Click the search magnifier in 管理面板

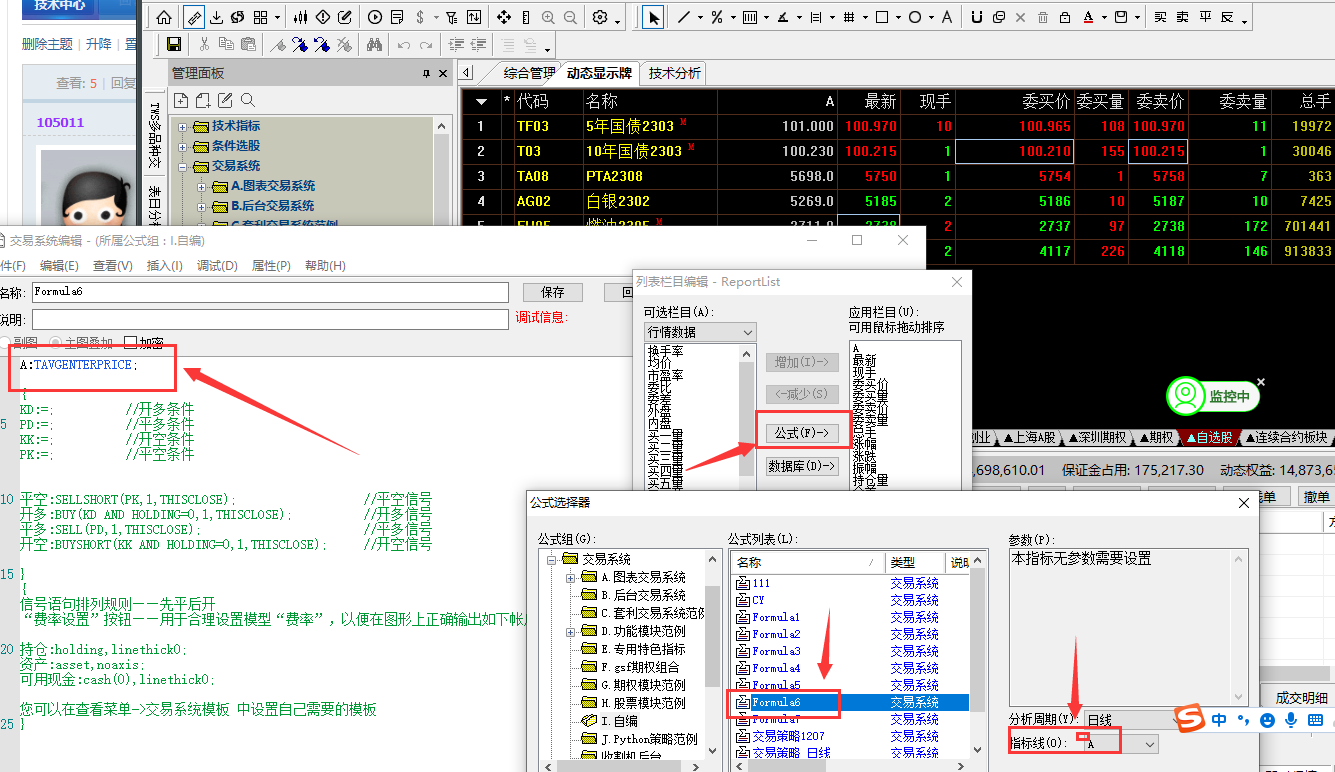[248, 100]
